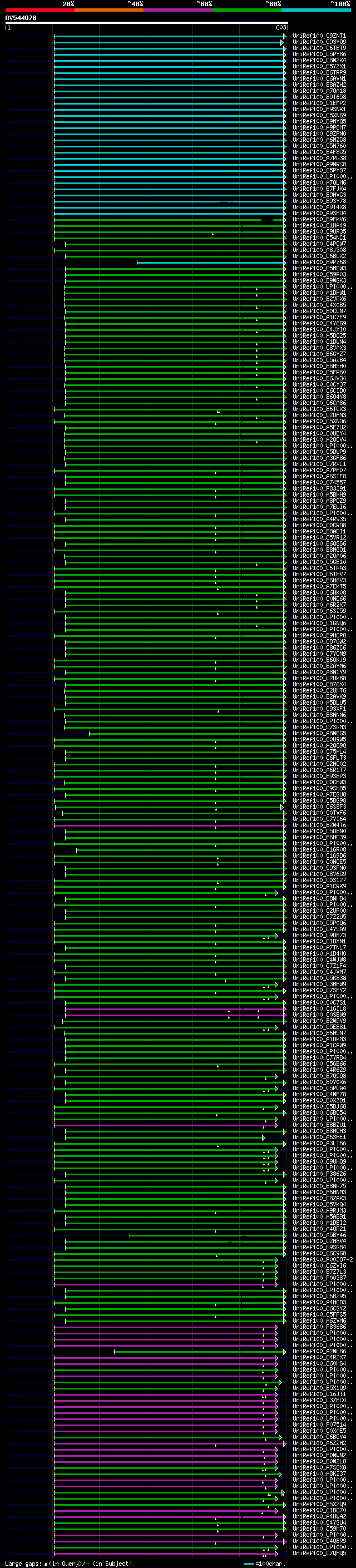Open hit UniRef100_Q1EMP2
Viewport: 356px width, 1568px height.
pyautogui.click(x=319, y=103)
